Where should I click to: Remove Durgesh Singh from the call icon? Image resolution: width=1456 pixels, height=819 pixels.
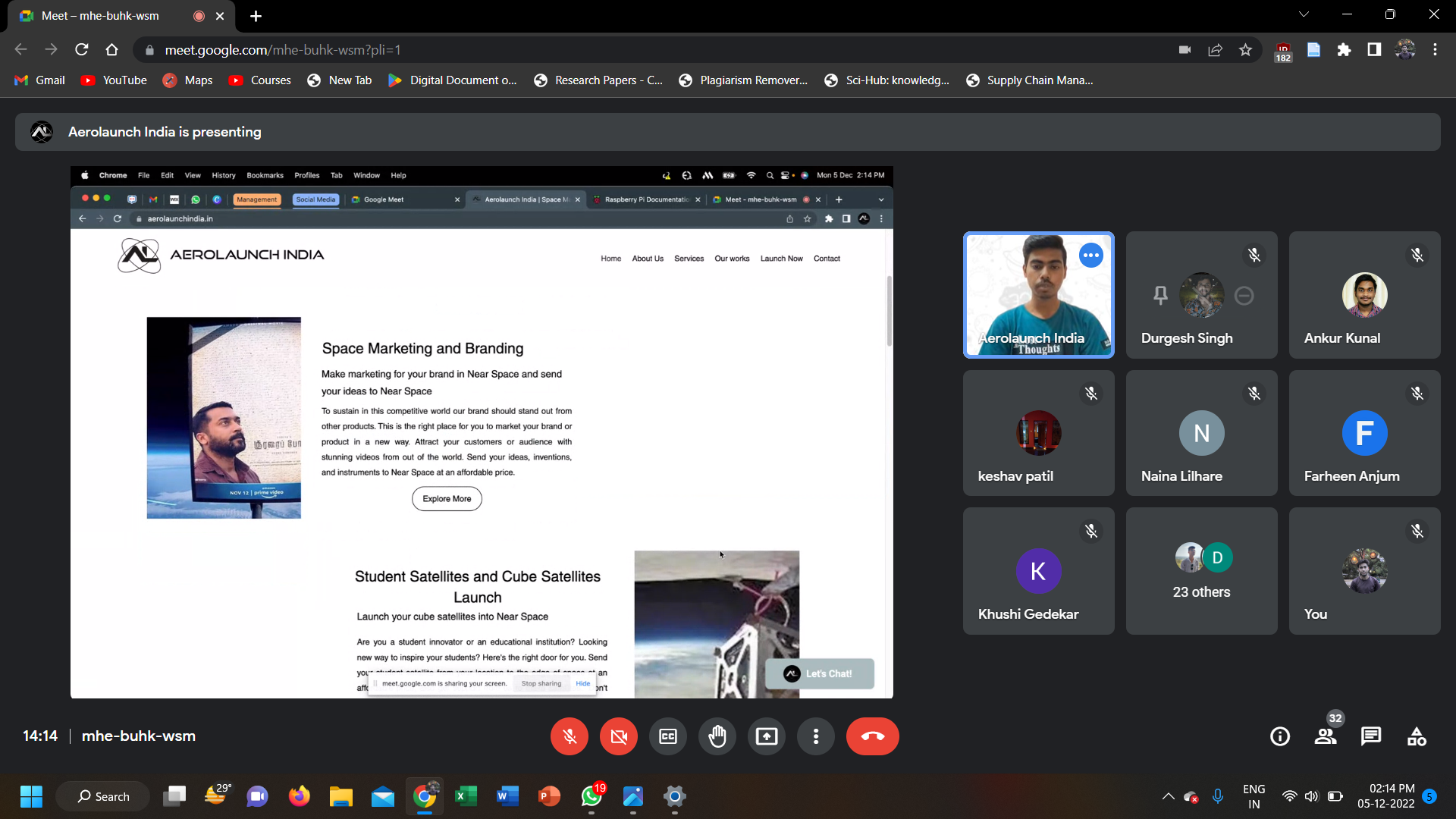pyautogui.click(x=1244, y=295)
